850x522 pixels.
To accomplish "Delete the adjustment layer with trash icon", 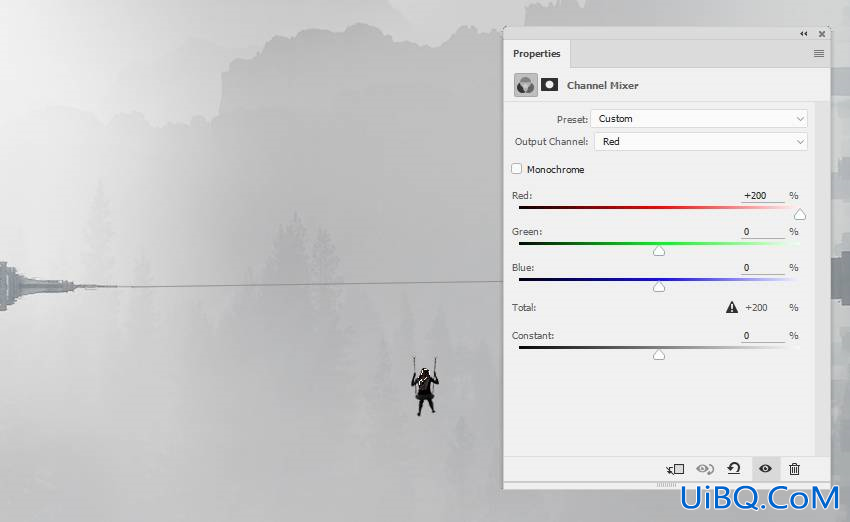I will click(794, 469).
